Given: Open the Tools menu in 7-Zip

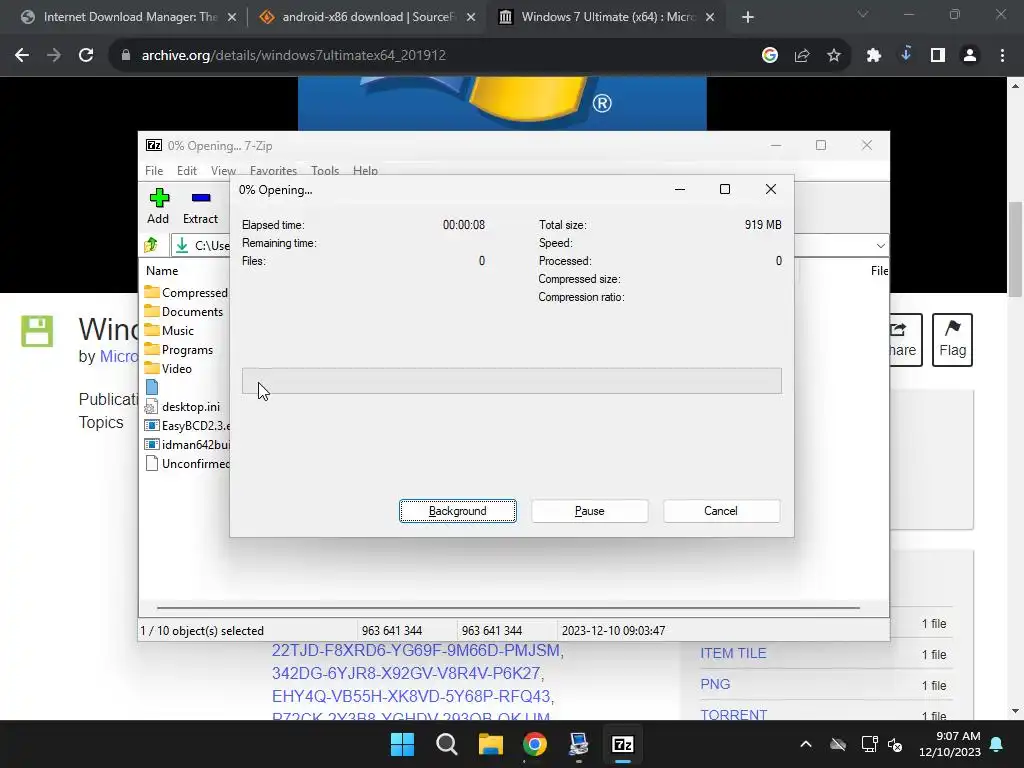Looking at the screenshot, I should point(325,170).
